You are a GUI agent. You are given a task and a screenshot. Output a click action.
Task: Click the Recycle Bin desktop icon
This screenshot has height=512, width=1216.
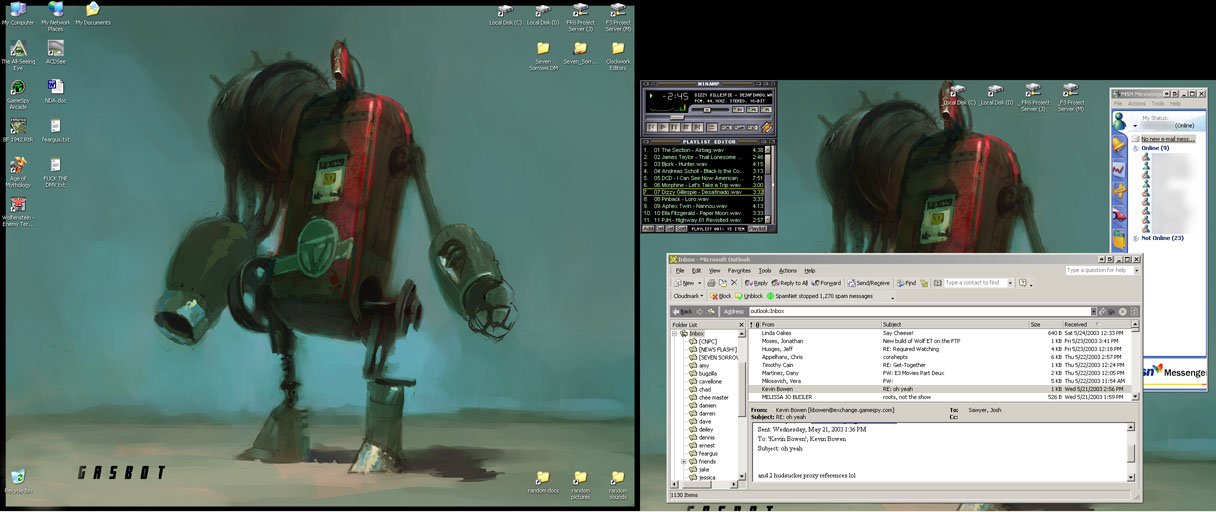point(17,482)
